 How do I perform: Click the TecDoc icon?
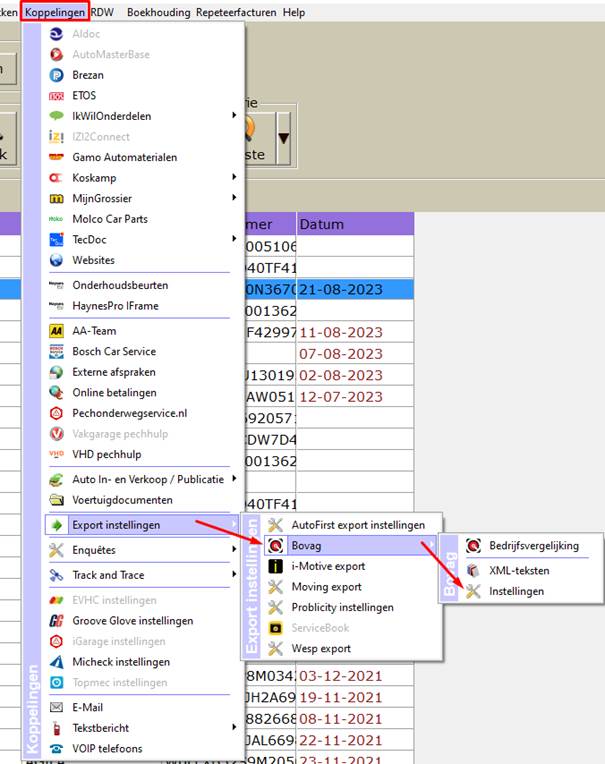(x=57, y=239)
